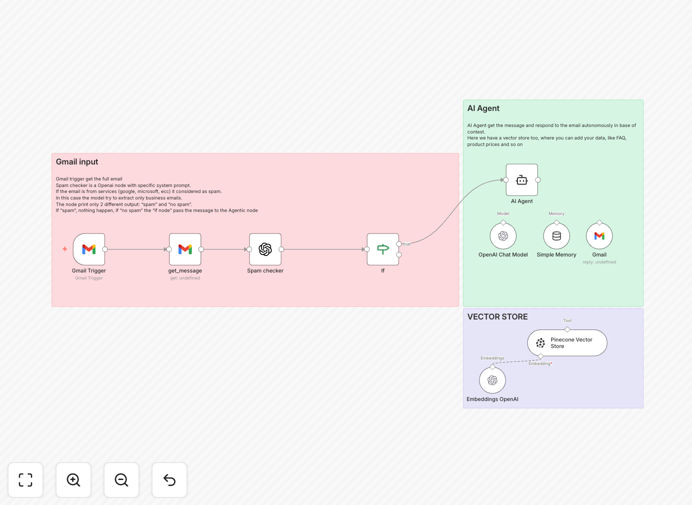Select the get_message Gmail node
The width and height of the screenshot is (692, 505).
185,249
